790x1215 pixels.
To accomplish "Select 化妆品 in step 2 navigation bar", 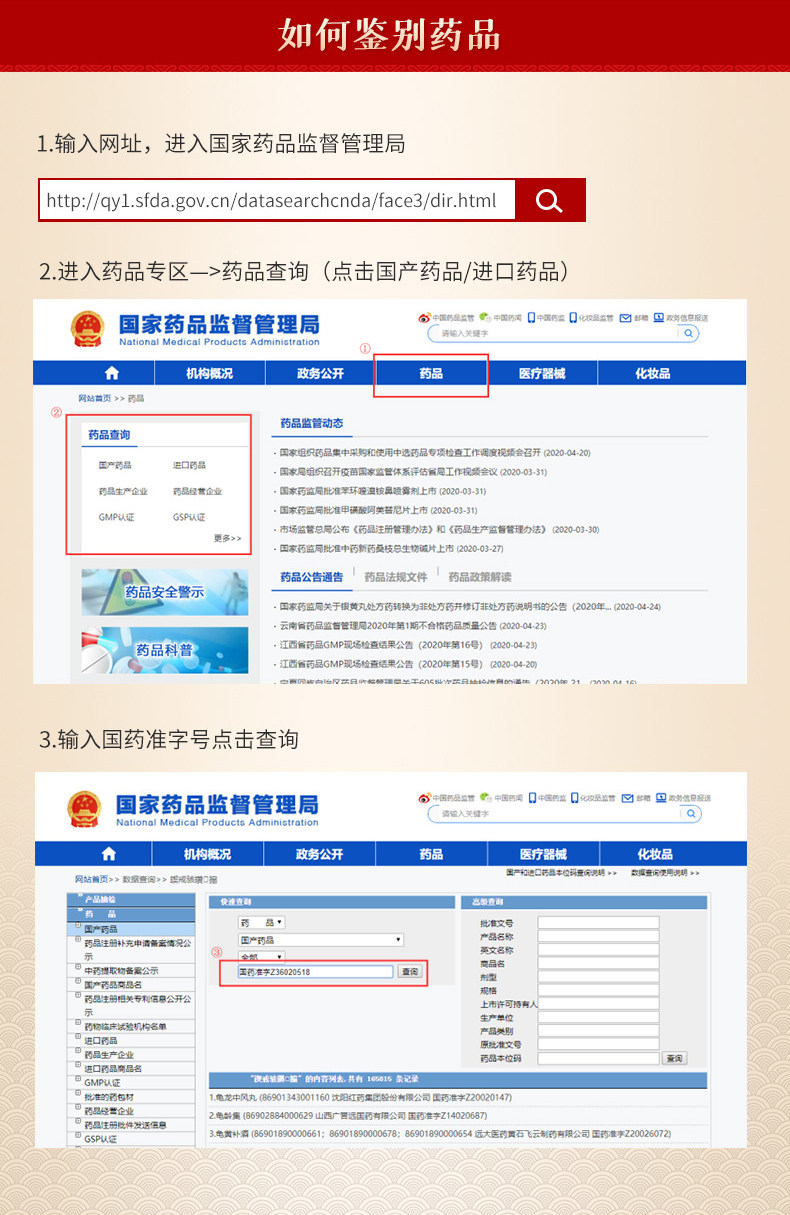I will pyautogui.click(x=653, y=374).
